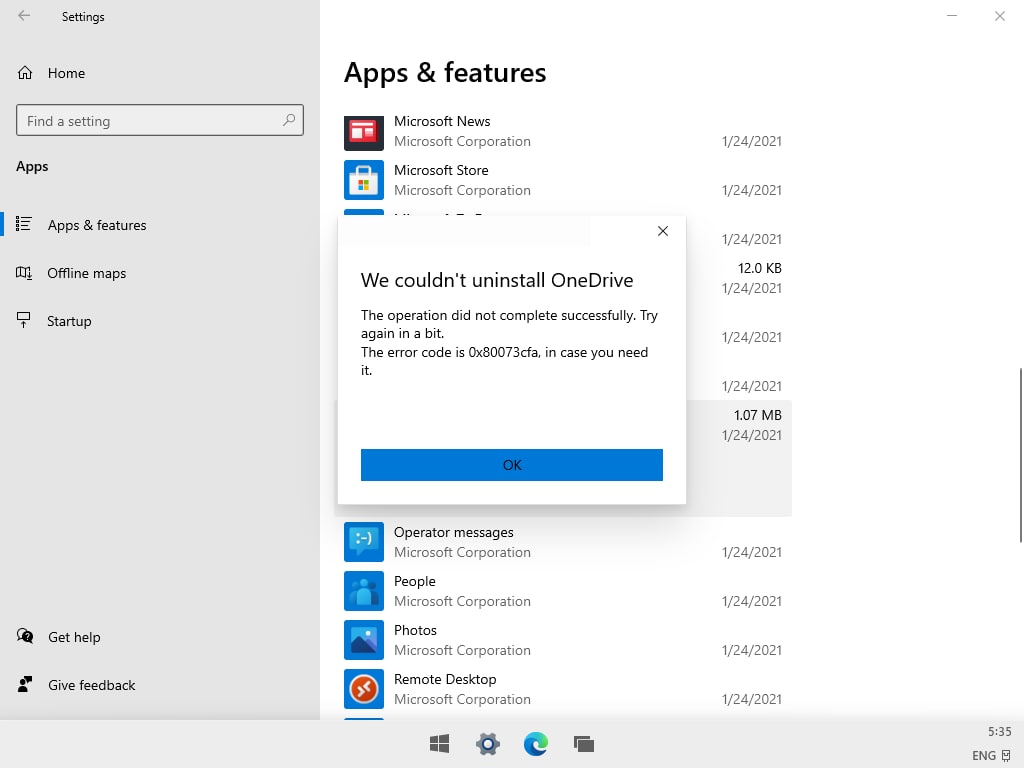This screenshot has height=768, width=1024.
Task: Click the Apps & features list icon
Action: coord(24,224)
